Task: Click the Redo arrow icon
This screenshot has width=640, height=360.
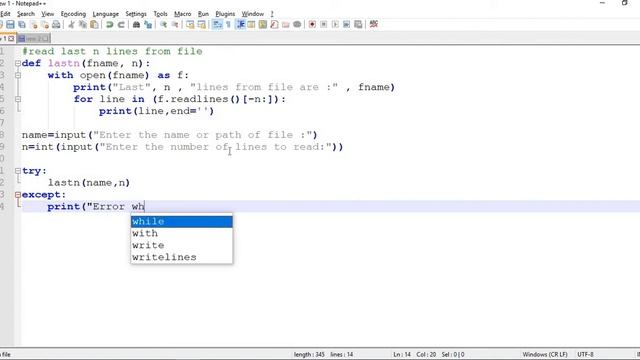Action: 121,24
